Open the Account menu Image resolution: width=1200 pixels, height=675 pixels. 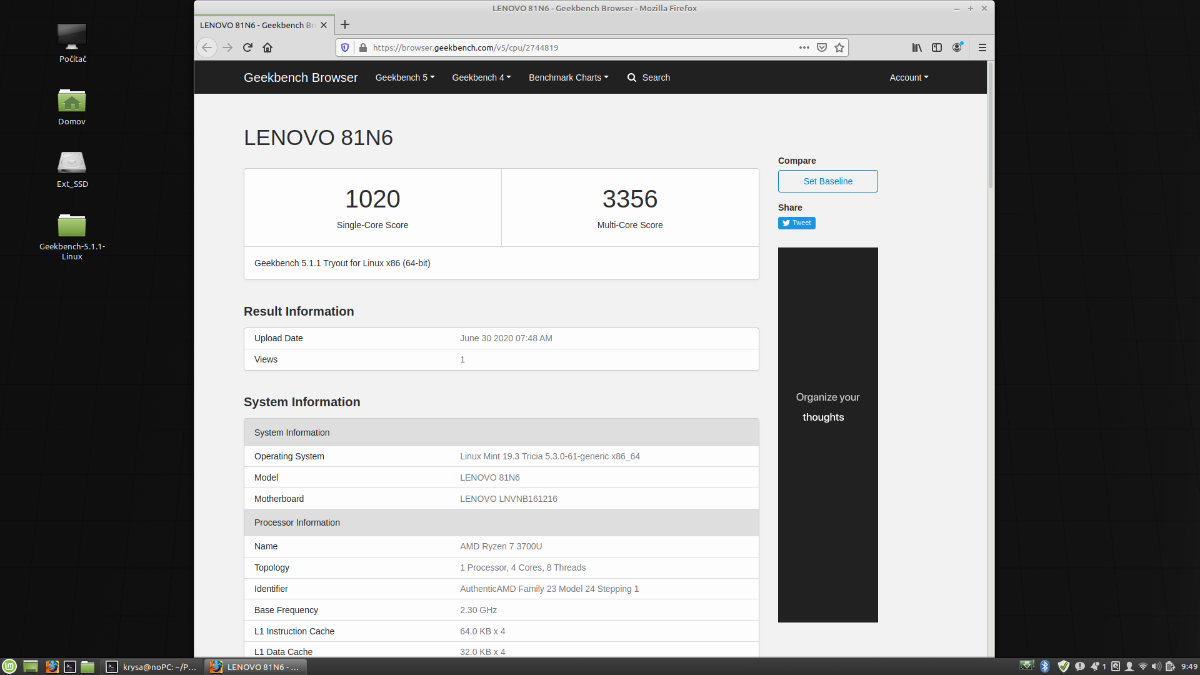908,78
